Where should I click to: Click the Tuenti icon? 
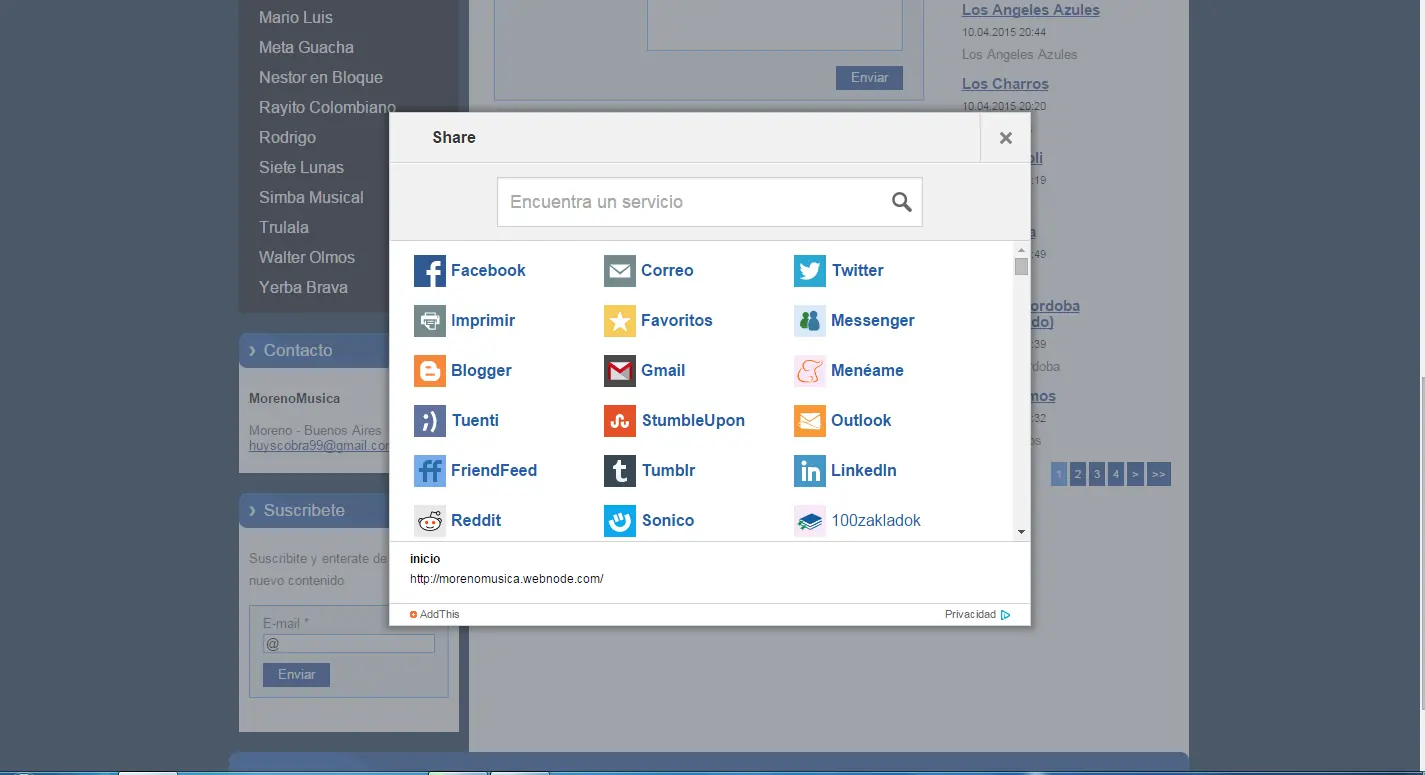[x=430, y=421]
